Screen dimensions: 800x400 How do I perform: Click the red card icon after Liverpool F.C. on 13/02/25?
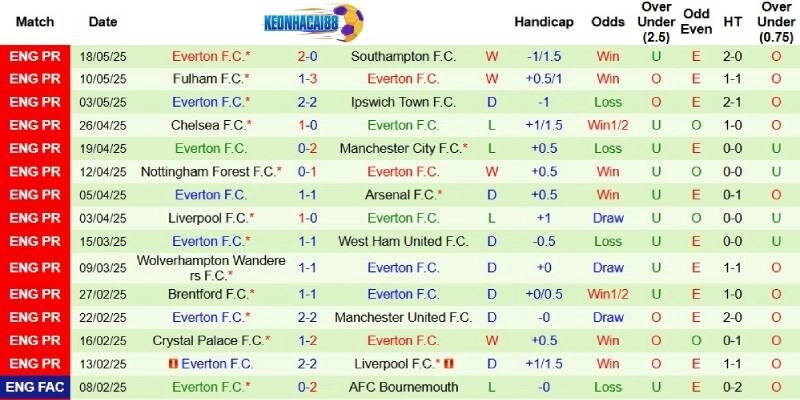click(448, 363)
